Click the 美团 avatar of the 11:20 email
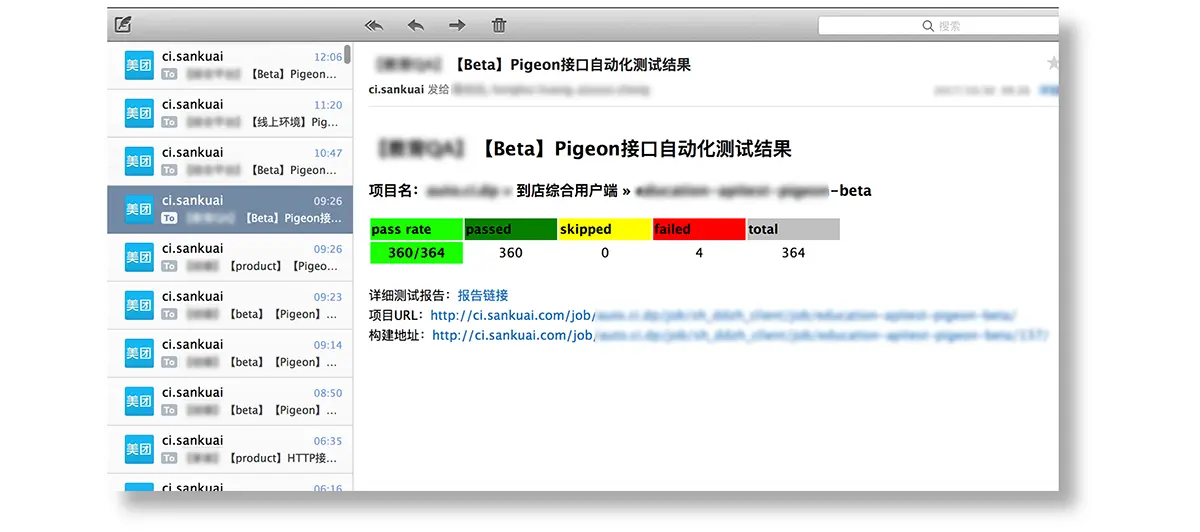Screen dimensions: 1200x532 click(x=139, y=113)
